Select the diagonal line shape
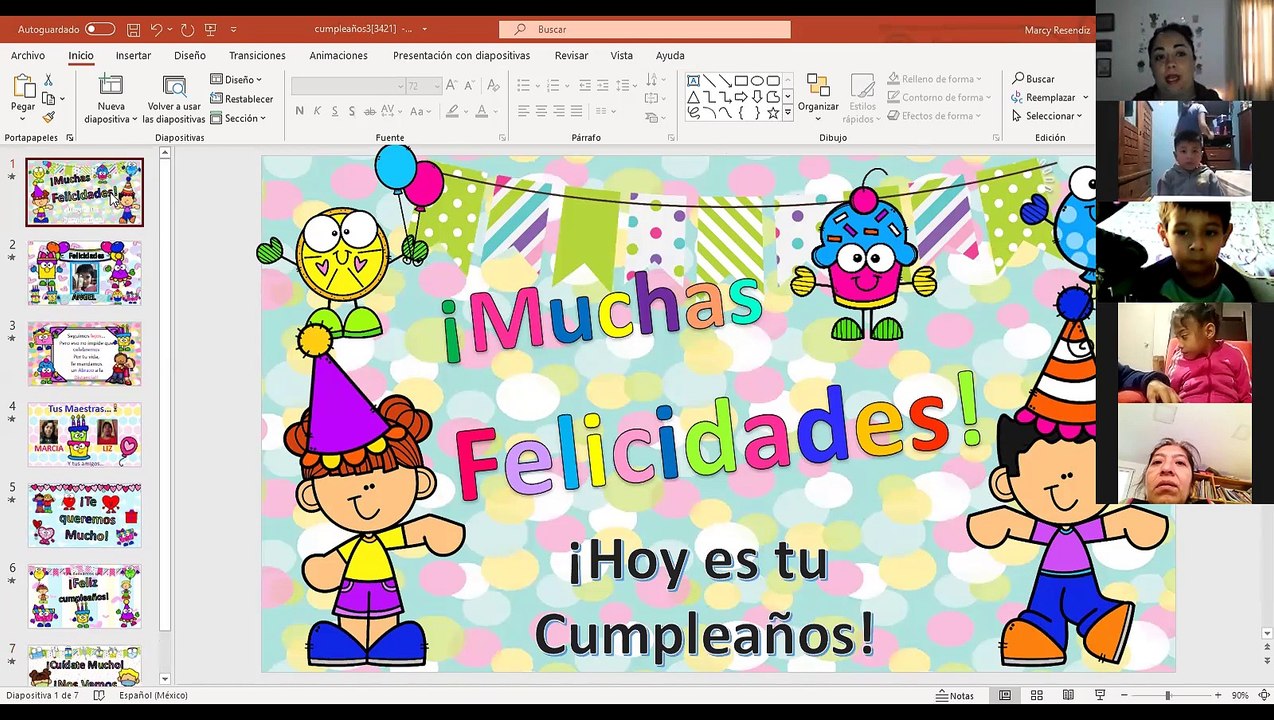Image resolution: width=1274 pixels, height=720 pixels. tap(709, 80)
